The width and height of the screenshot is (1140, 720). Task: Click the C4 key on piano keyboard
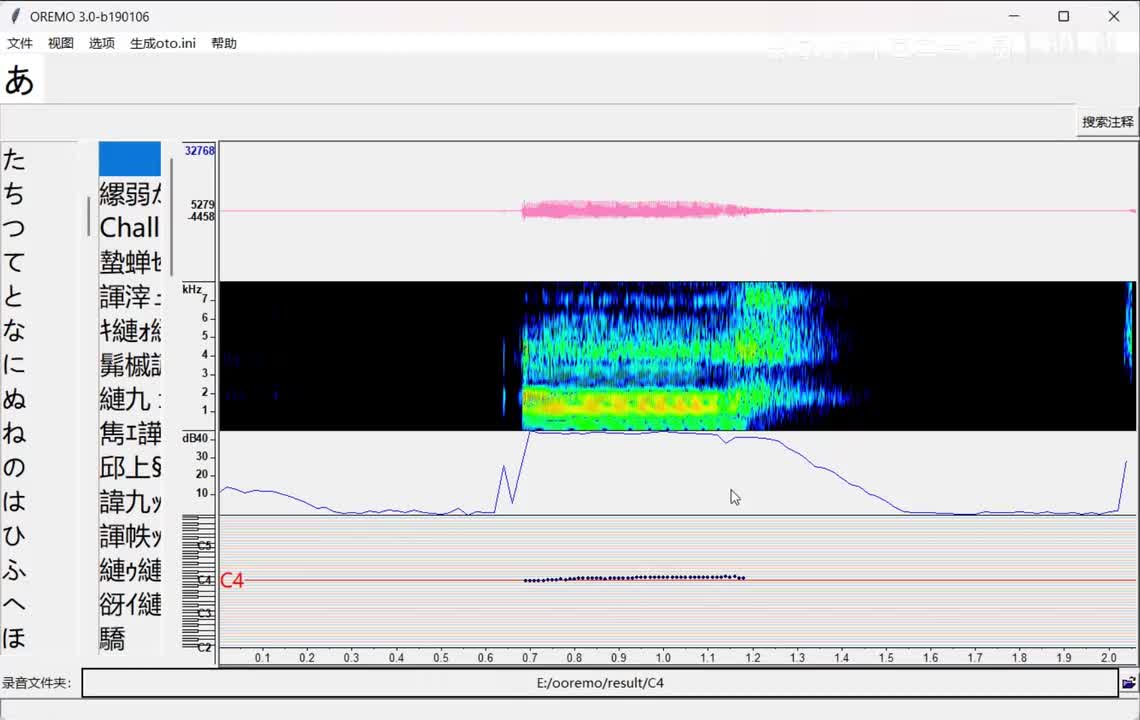coord(205,580)
